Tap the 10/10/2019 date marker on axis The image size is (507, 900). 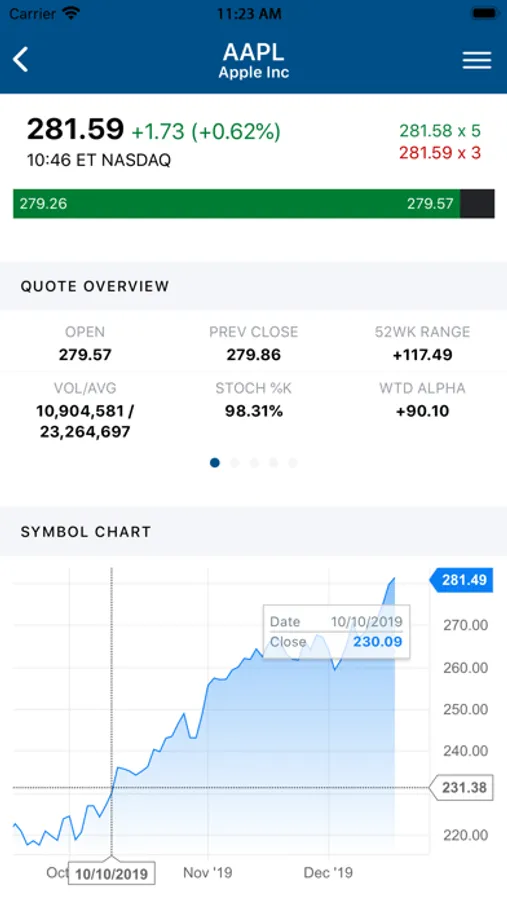tap(111, 874)
